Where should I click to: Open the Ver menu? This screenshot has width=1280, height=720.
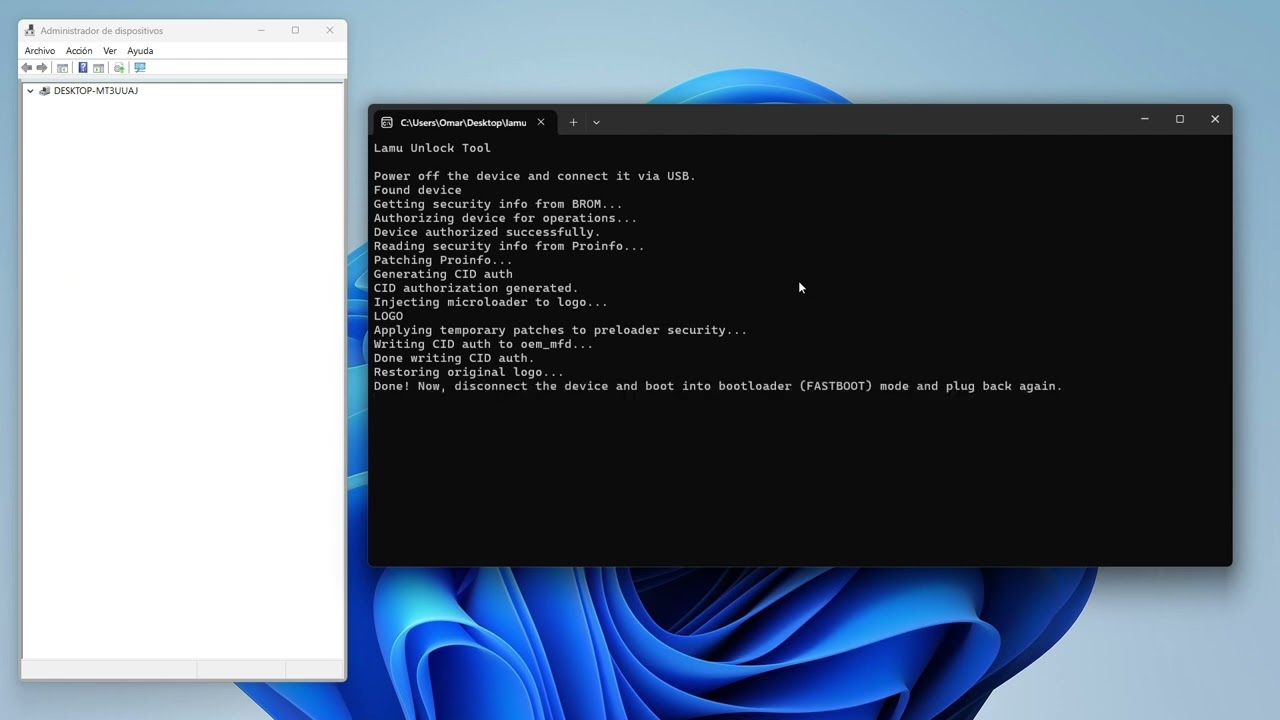point(110,51)
